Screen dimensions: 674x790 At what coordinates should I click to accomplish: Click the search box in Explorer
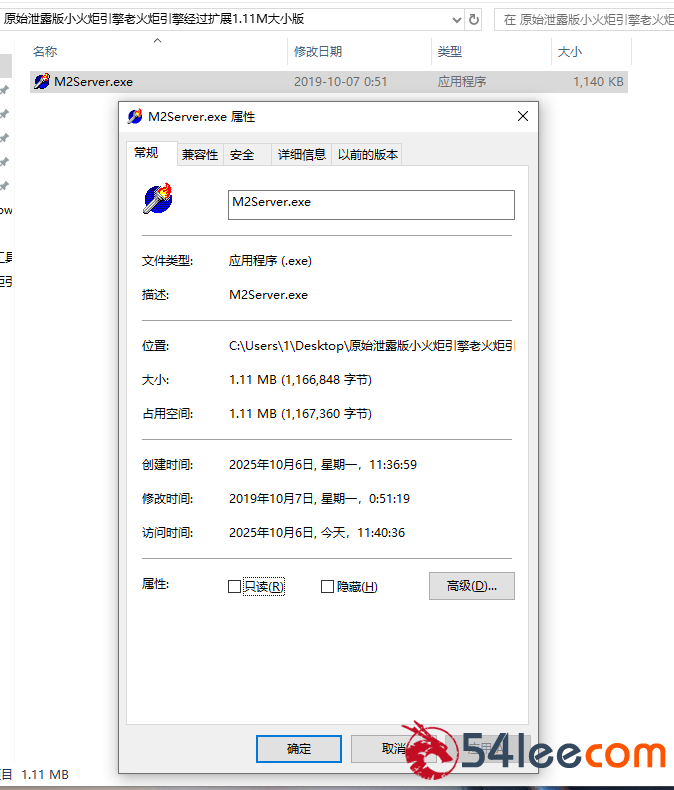pos(584,19)
